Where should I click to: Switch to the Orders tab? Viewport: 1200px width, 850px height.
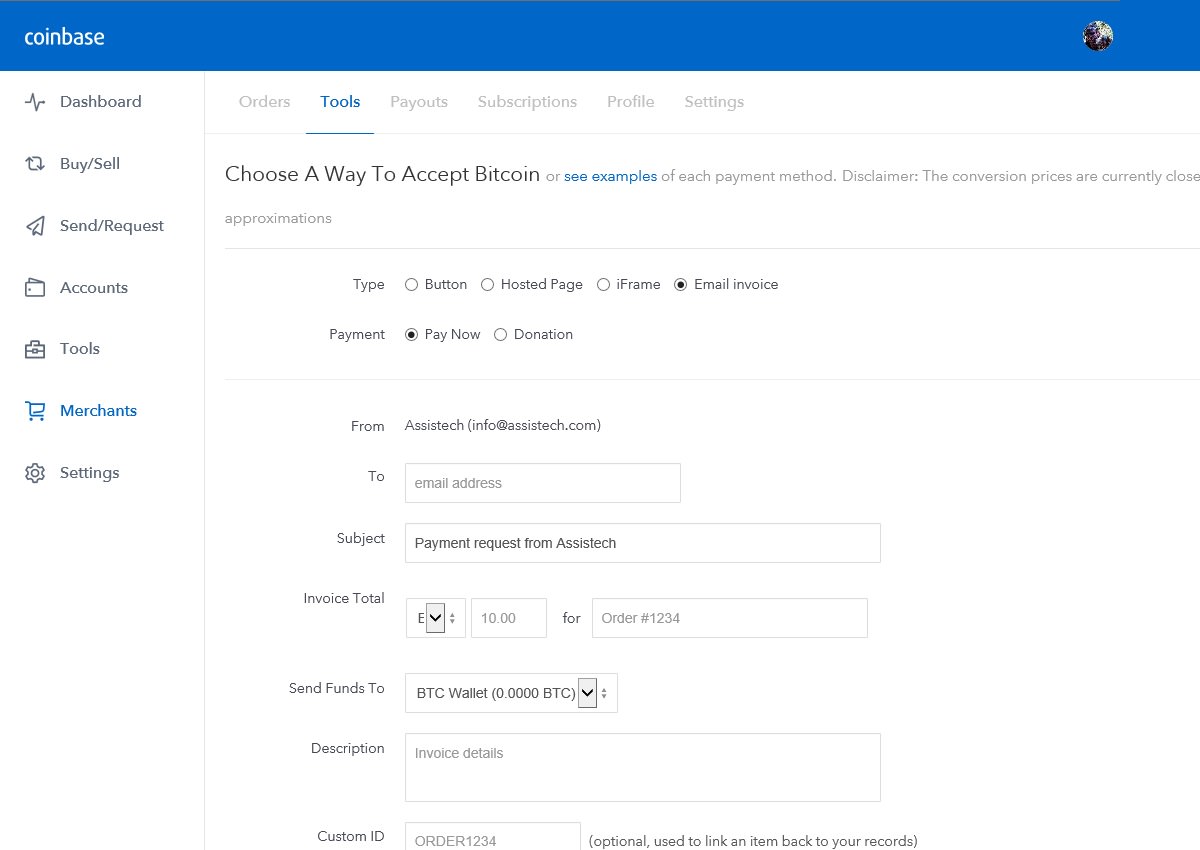point(265,102)
